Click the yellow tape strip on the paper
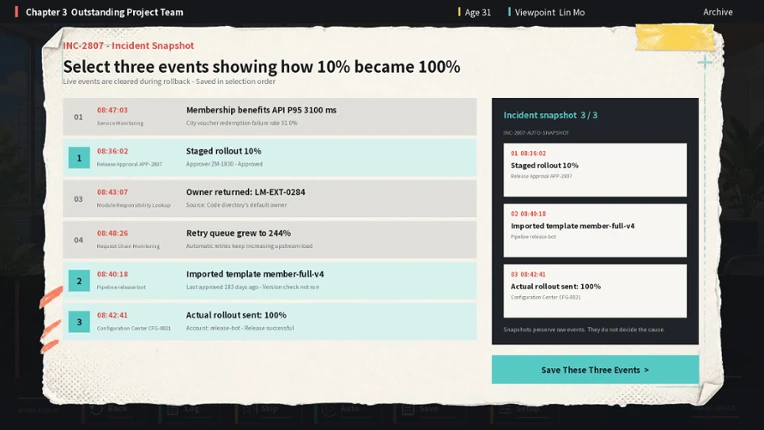The image size is (764, 430). click(x=675, y=37)
